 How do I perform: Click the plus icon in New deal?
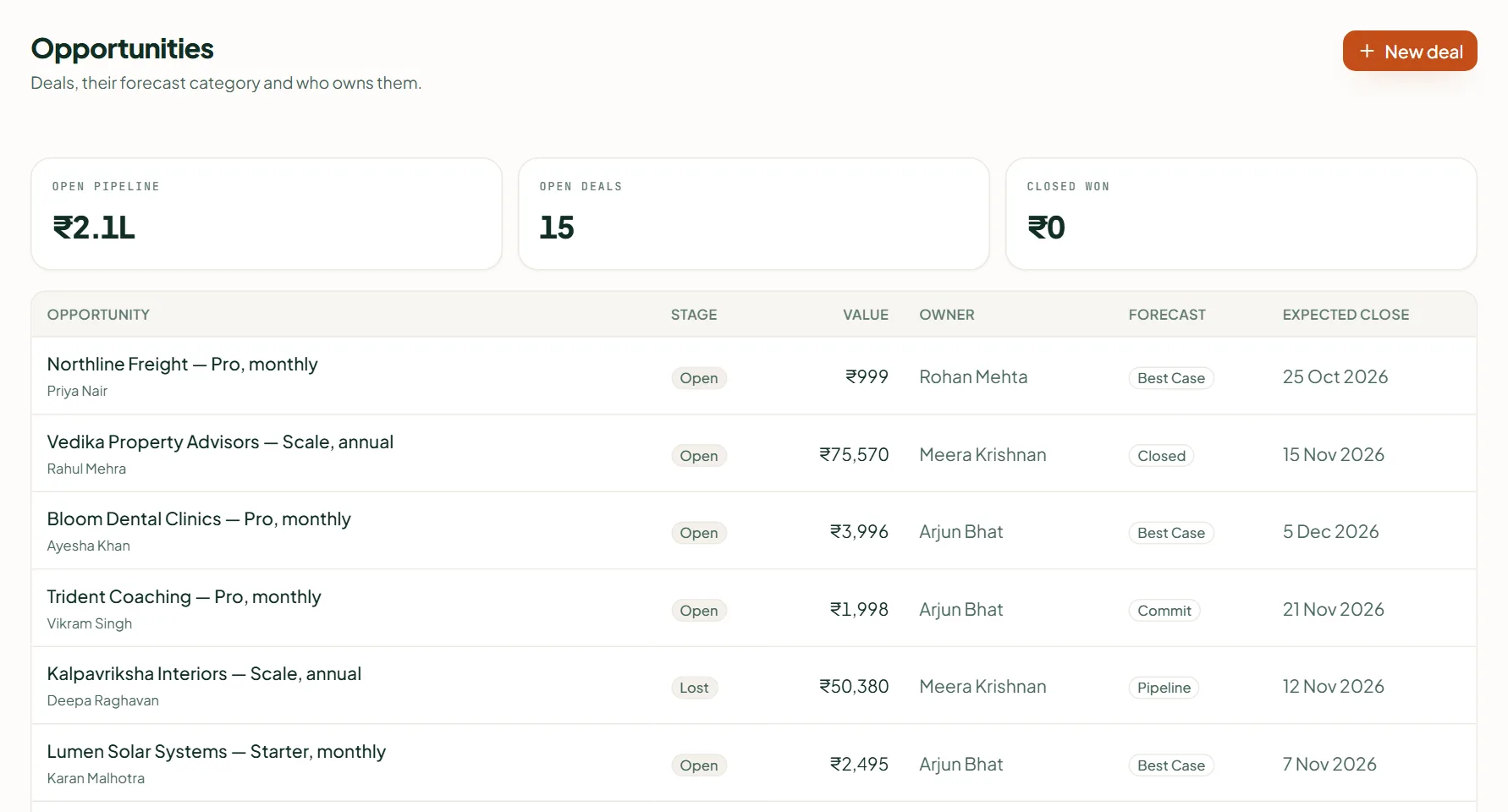(1367, 52)
